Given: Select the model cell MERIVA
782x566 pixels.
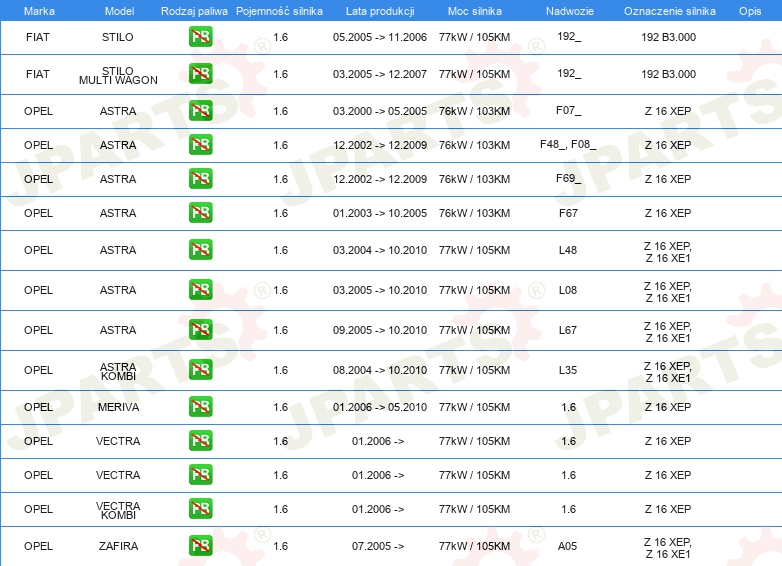Looking at the screenshot, I should [x=118, y=407].
